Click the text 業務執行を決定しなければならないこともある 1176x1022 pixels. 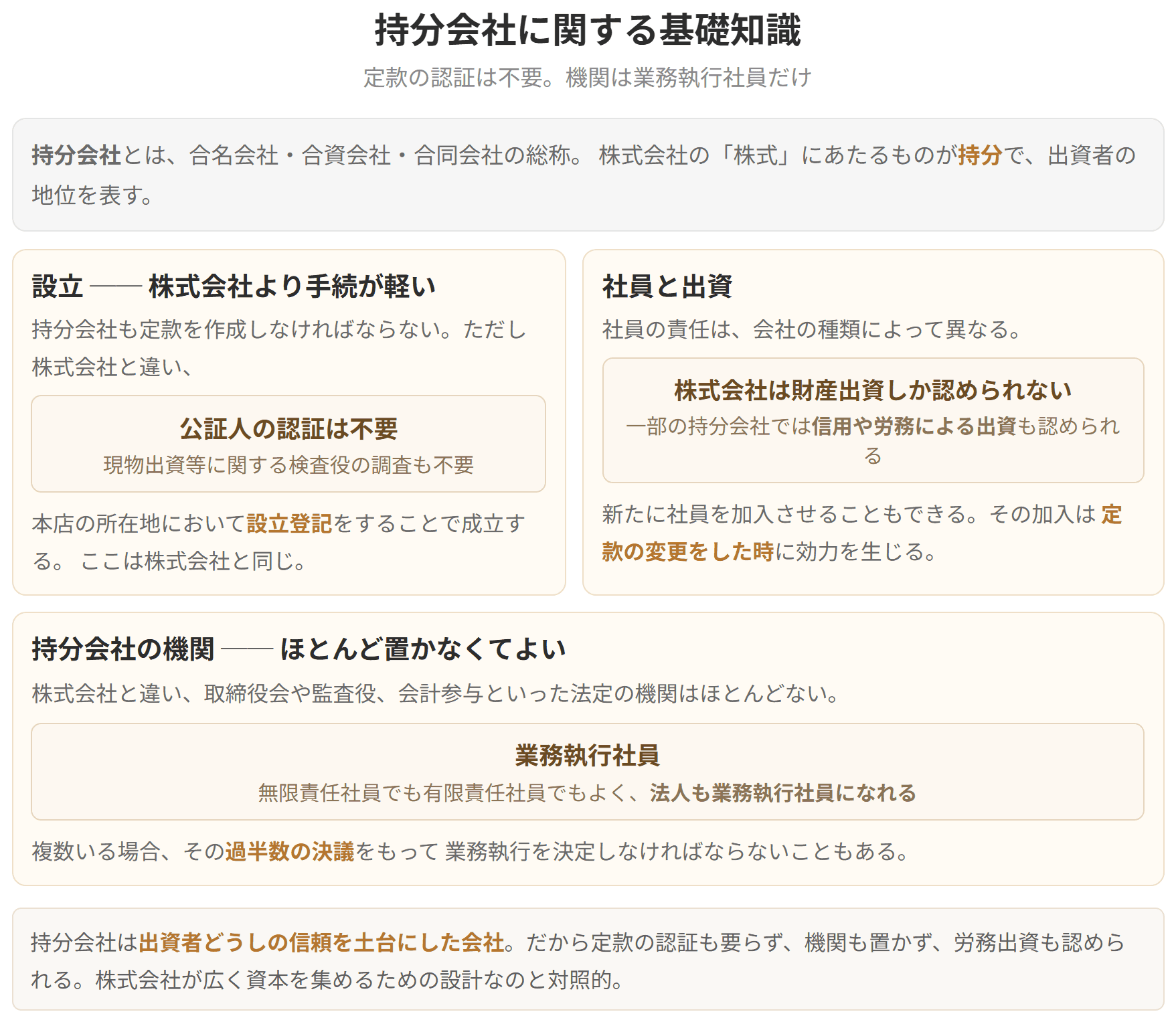670,851
